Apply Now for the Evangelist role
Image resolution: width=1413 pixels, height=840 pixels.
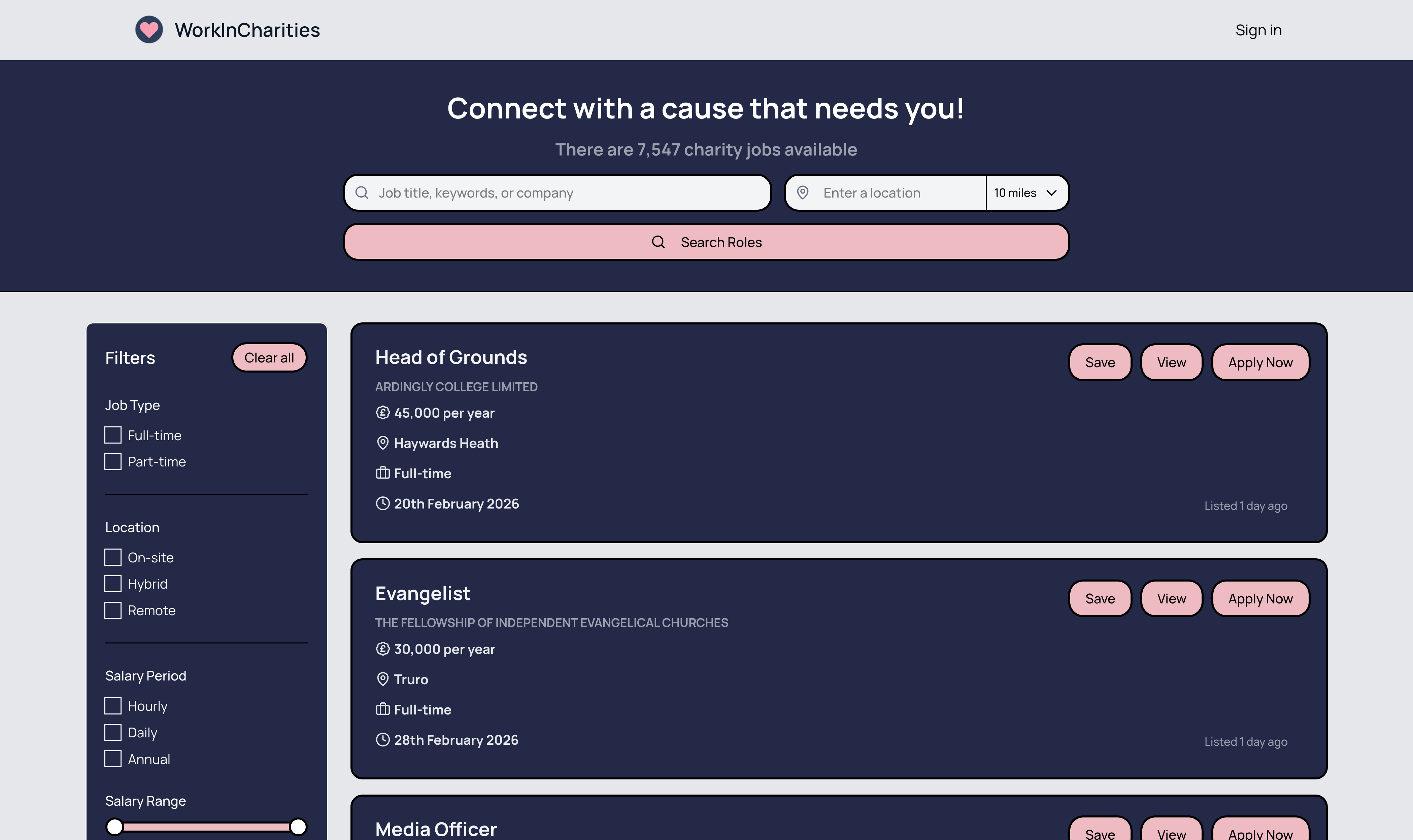click(x=1260, y=598)
